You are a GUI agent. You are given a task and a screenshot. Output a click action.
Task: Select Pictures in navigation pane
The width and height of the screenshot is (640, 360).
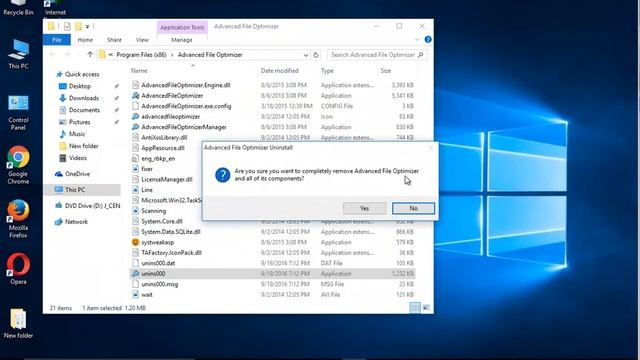pyautogui.click(x=80, y=122)
